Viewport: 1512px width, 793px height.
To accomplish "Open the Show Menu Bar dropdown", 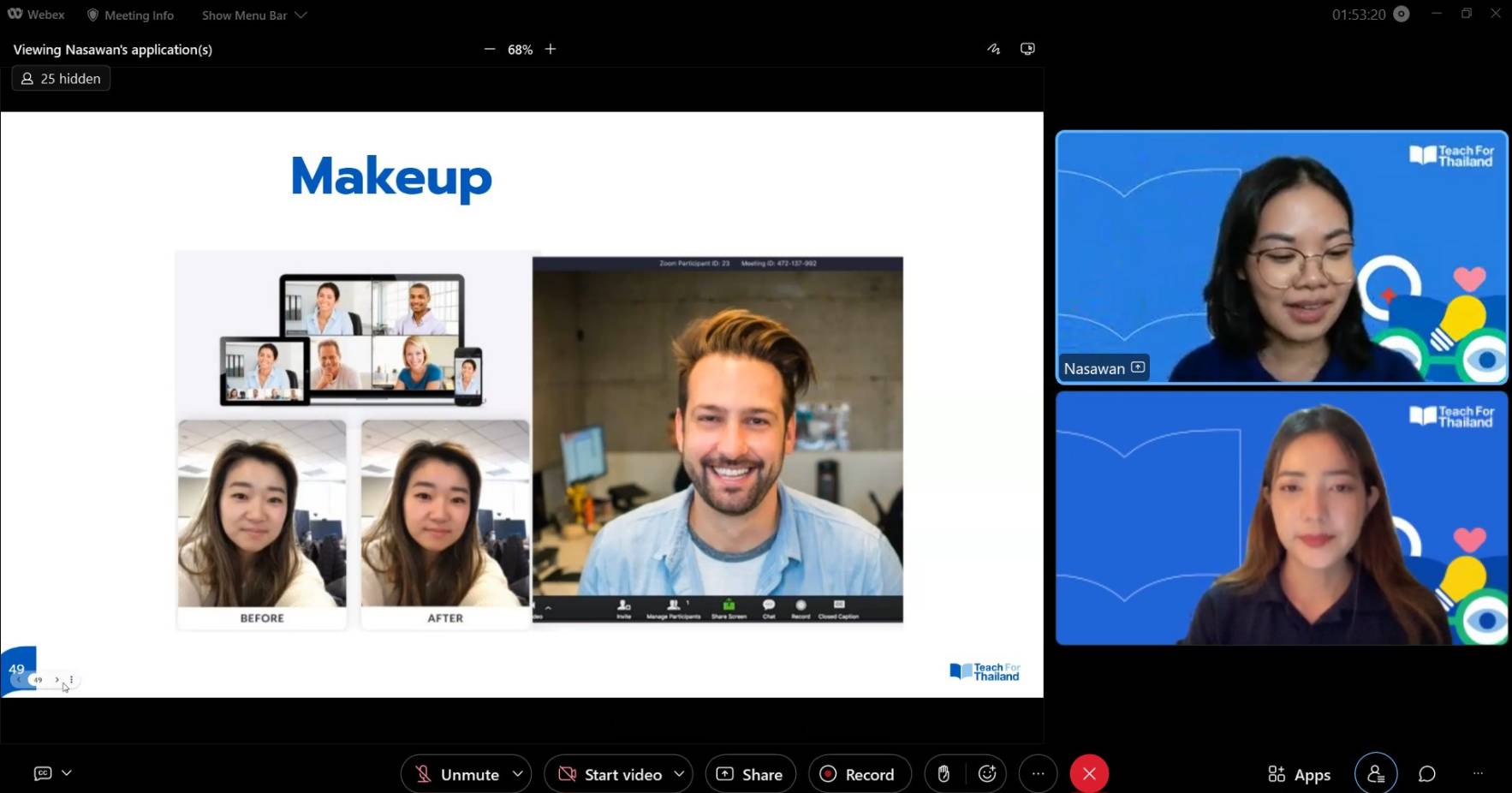I will point(254,15).
